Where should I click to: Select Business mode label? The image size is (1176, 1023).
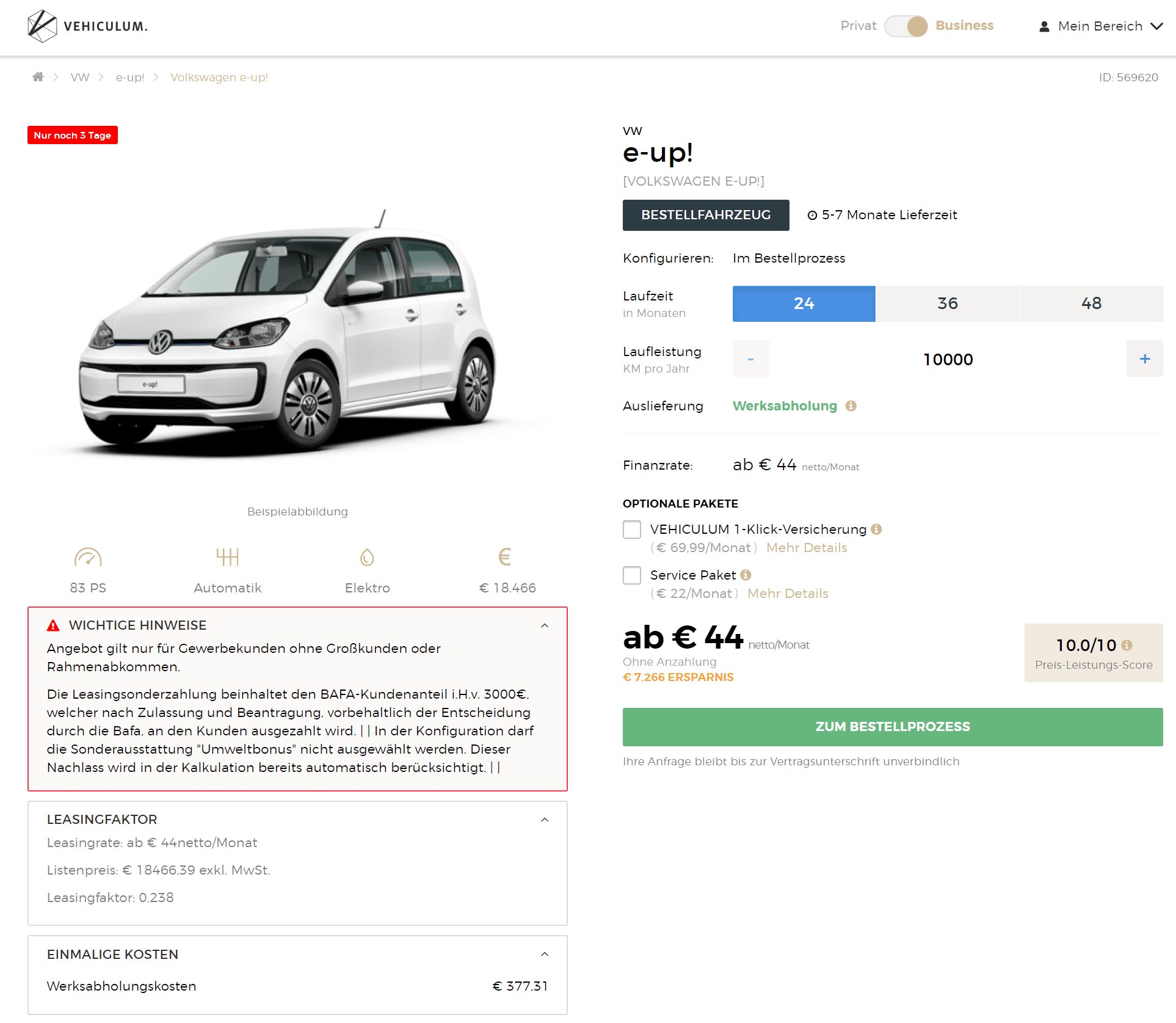964,26
